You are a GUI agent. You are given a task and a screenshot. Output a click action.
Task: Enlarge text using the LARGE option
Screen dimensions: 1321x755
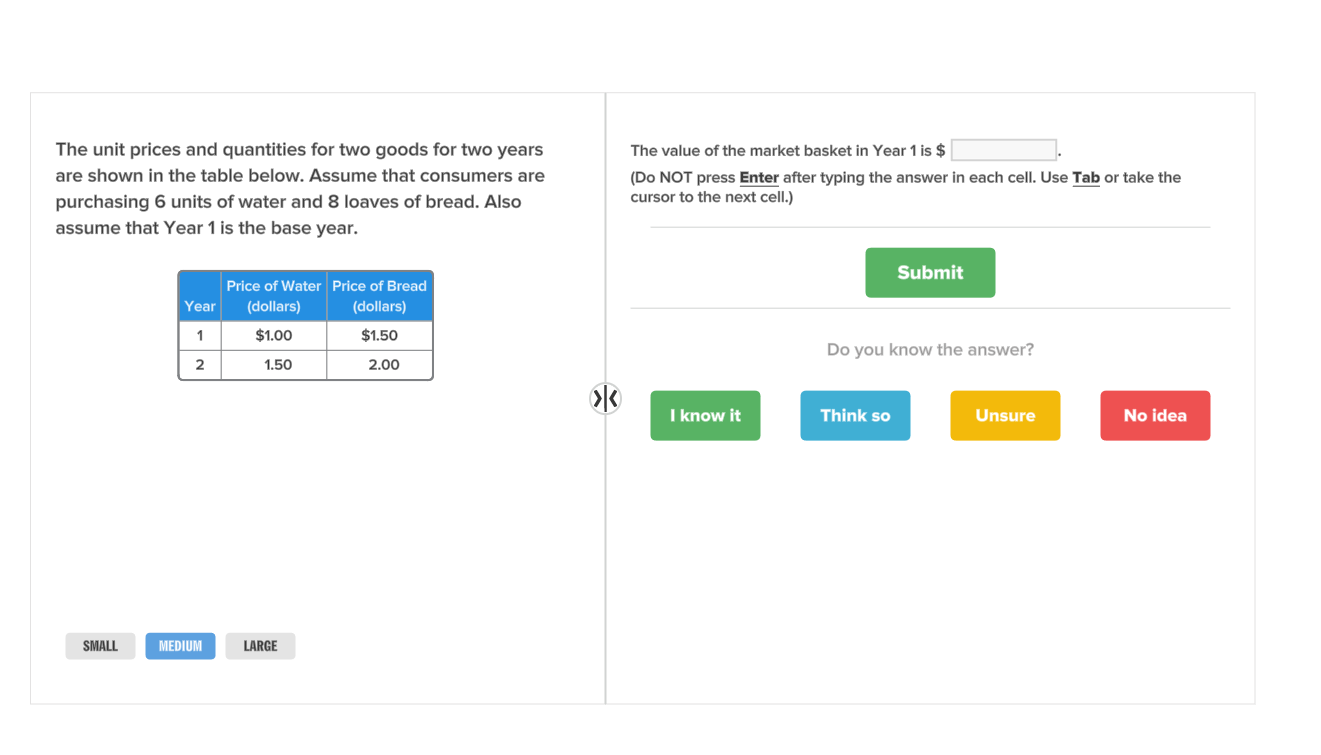tap(260, 645)
